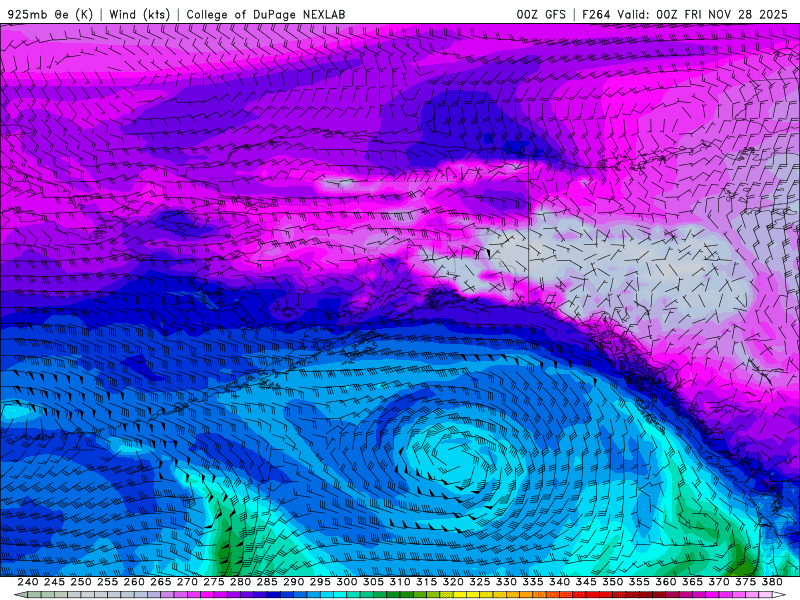Screen dimensions: 800x600
Task: Click the 380 value on the color scale
Action: tap(771, 582)
